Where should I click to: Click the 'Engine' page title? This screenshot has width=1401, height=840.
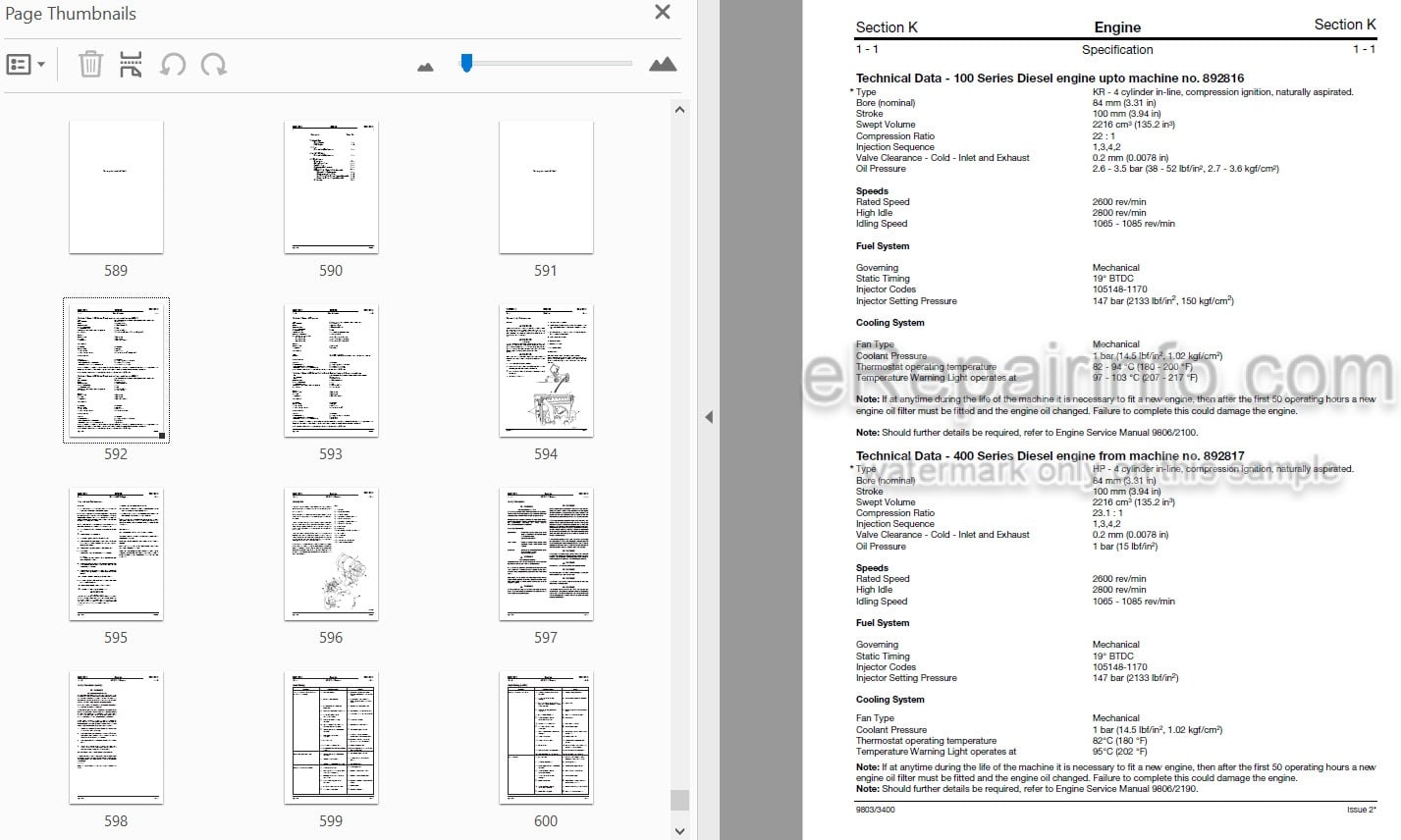coord(1117,27)
